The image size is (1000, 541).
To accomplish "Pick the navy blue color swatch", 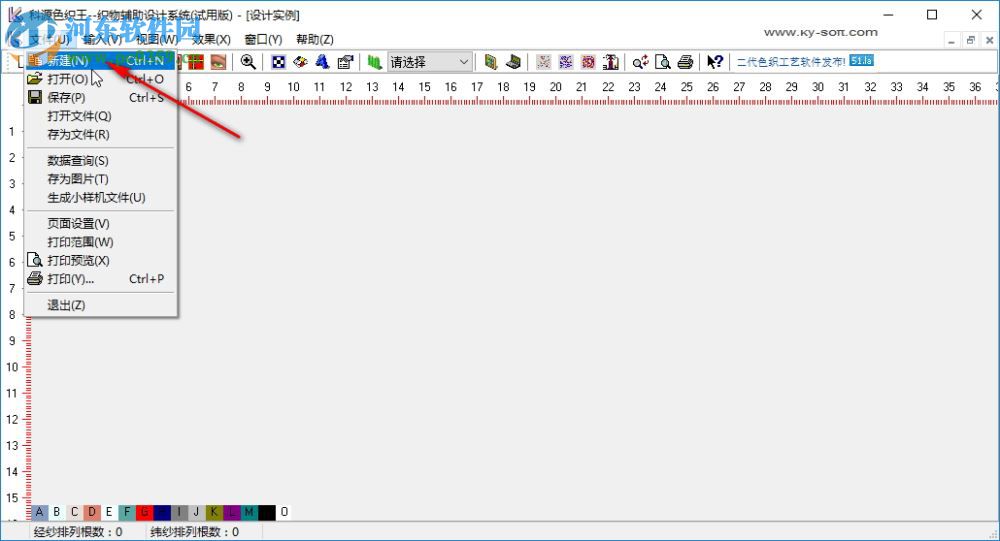I will pos(162,512).
